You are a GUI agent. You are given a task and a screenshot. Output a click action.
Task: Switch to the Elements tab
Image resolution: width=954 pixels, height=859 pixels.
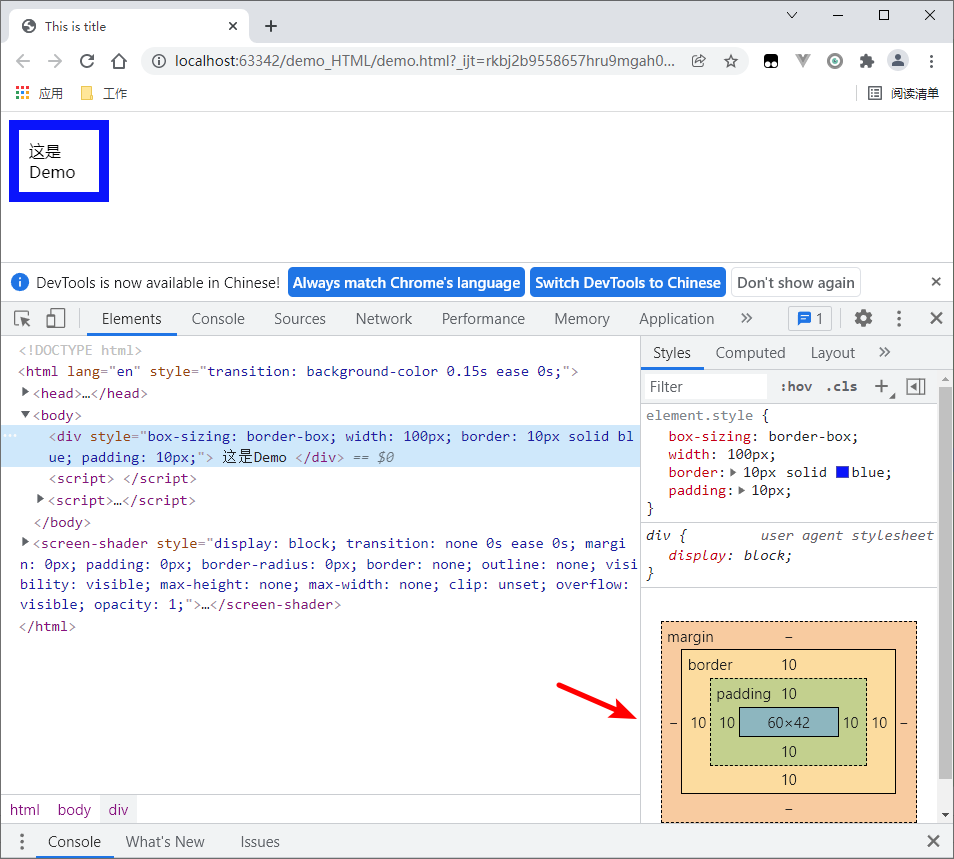[131, 319]
